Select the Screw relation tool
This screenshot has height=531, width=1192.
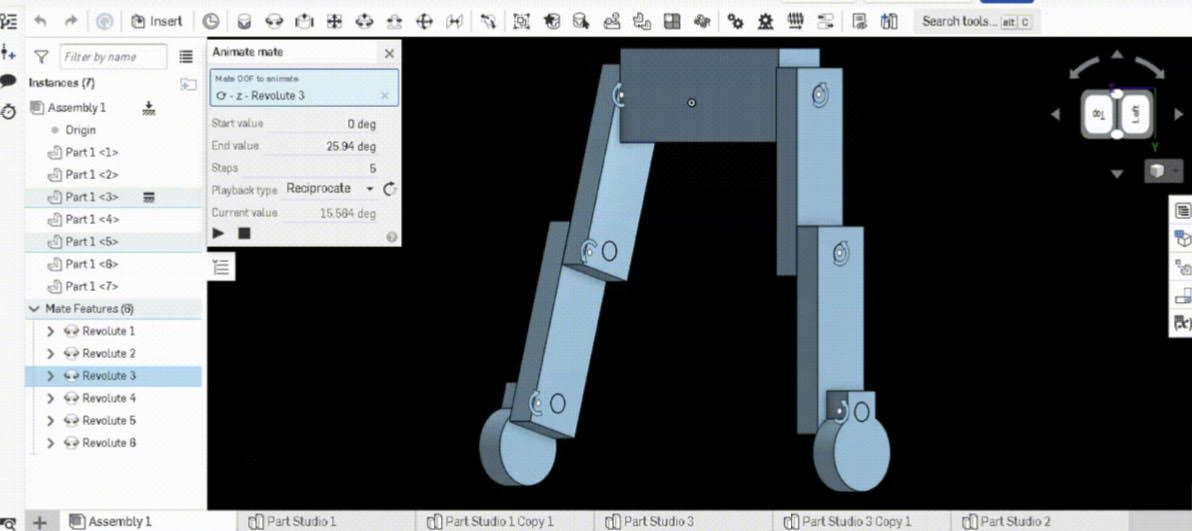click(795, 21)
